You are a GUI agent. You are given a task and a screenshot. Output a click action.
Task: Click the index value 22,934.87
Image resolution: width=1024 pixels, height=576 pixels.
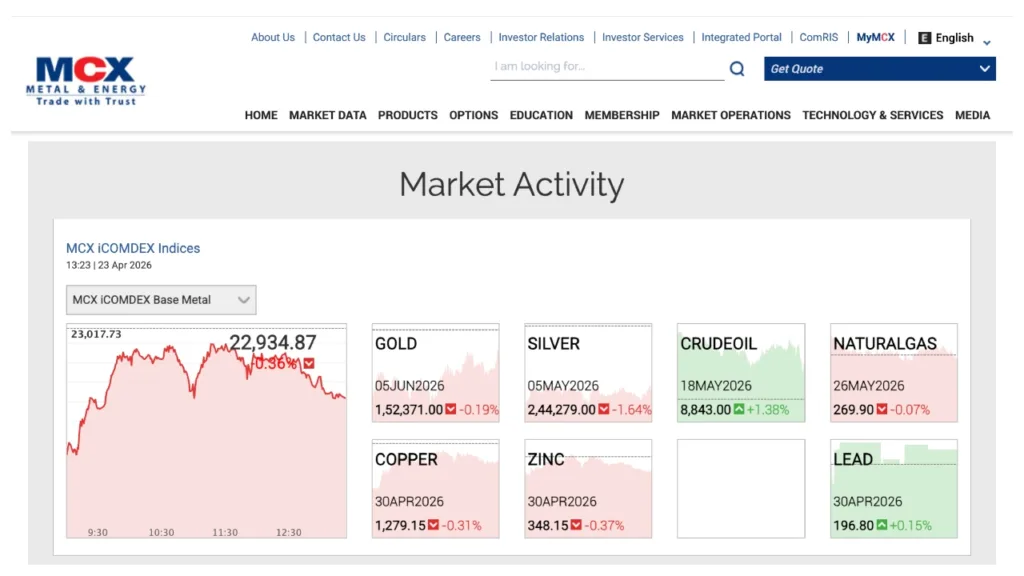272,343
